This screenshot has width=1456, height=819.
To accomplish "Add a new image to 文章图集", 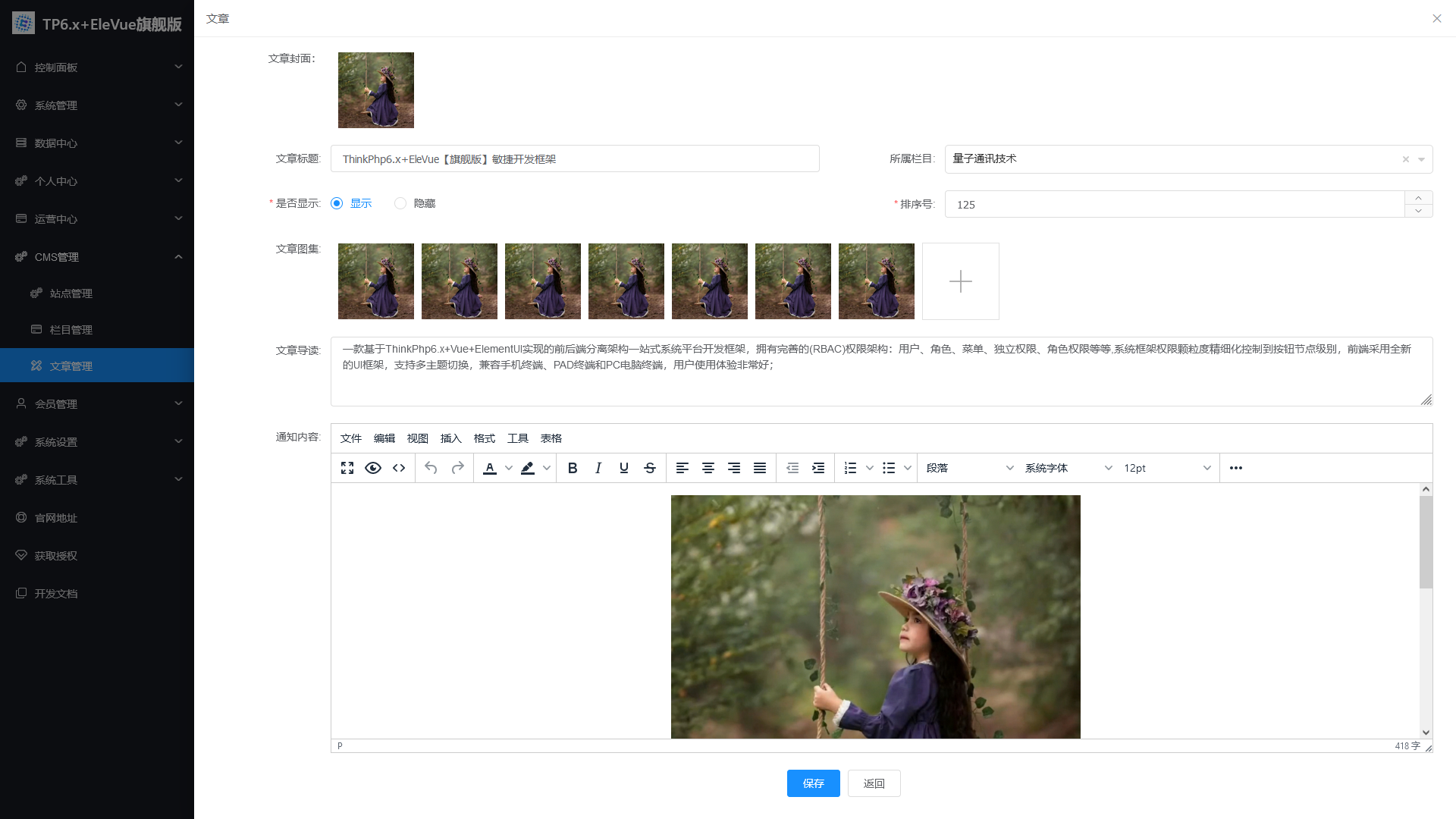I will tap(961, 281).
